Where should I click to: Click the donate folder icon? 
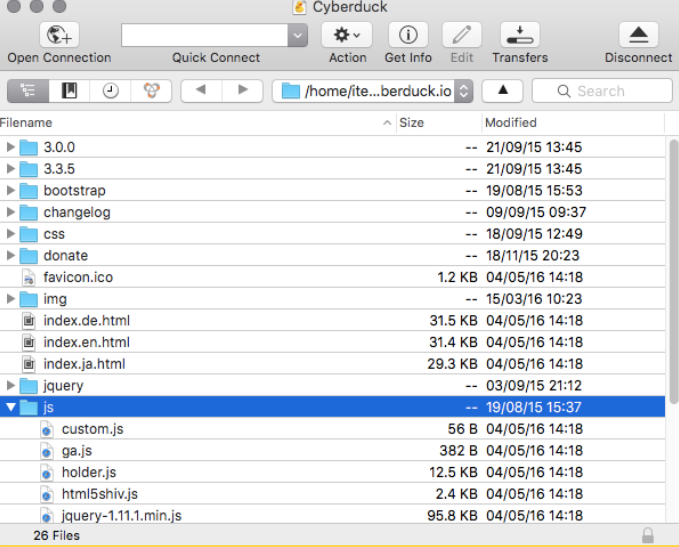tap(29, 256)
